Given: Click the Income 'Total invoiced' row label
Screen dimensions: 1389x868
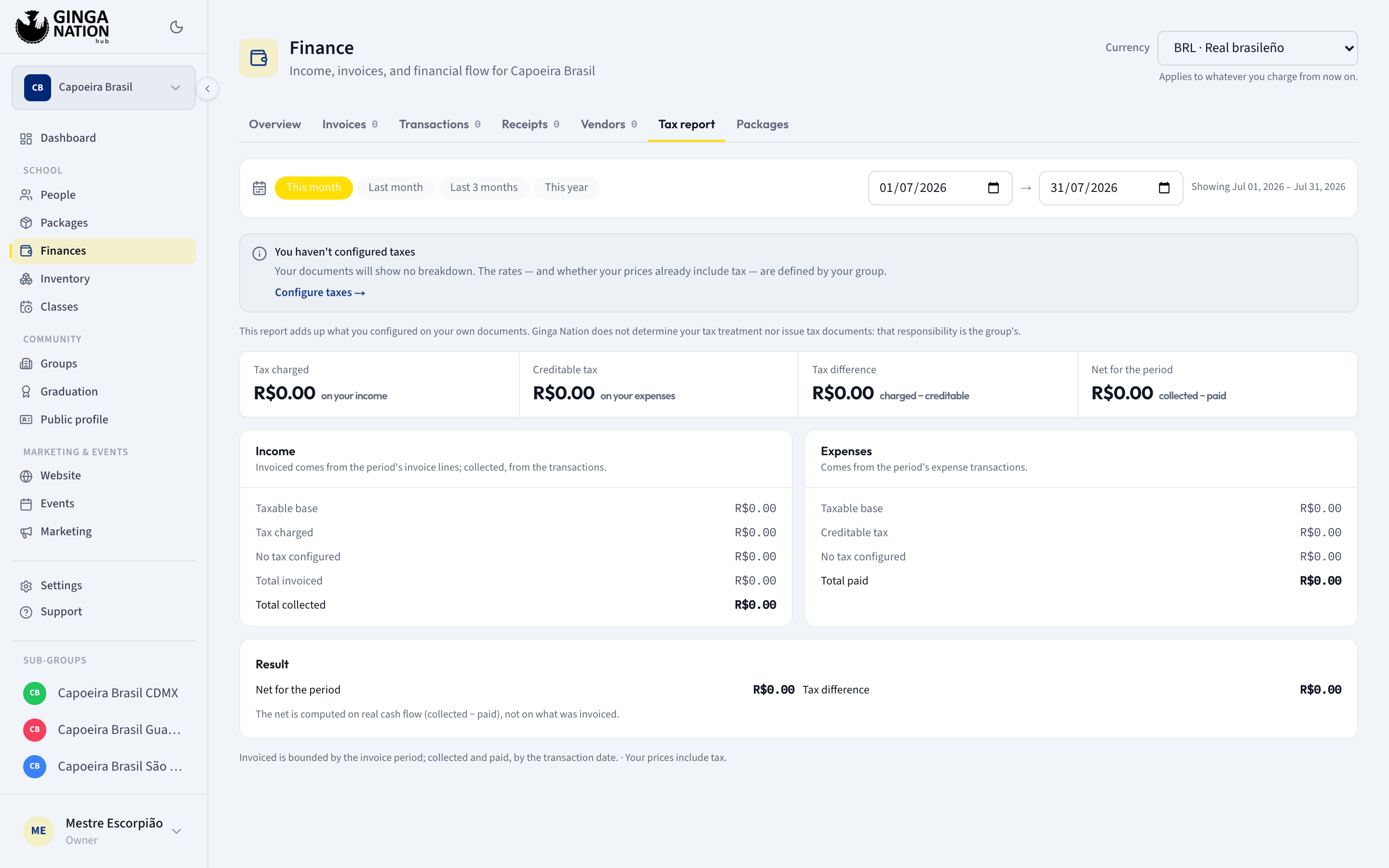Looking at the screenshot, I should coord(289,581).
